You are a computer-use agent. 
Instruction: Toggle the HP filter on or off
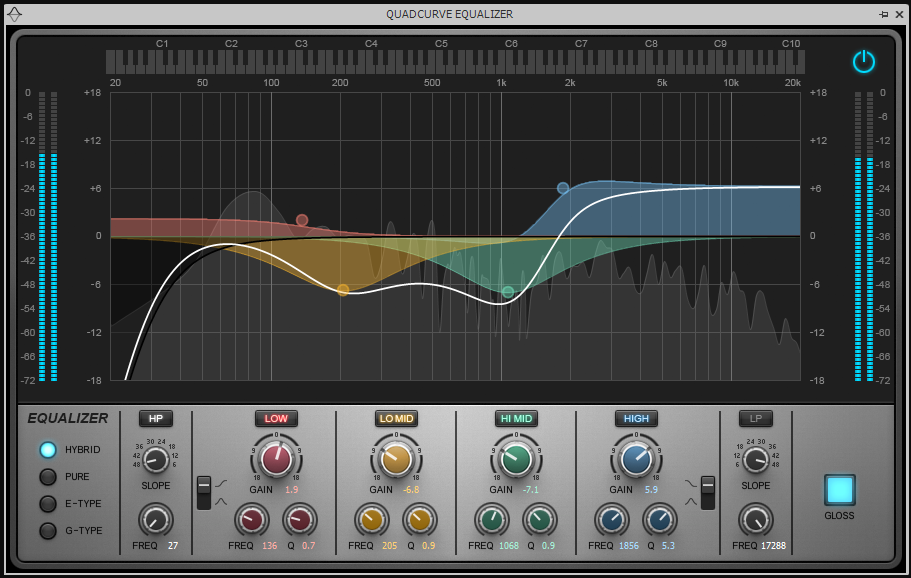point(156,418)
